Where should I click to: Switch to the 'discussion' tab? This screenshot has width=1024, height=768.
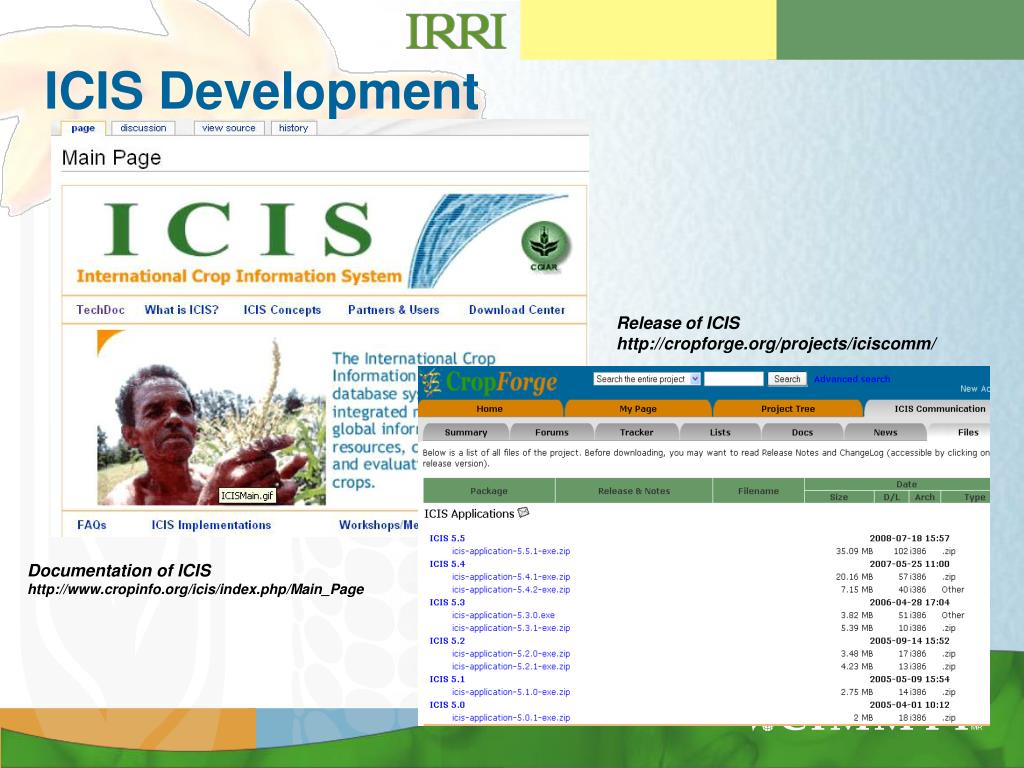pyautogui.click(x=143, y=128)
